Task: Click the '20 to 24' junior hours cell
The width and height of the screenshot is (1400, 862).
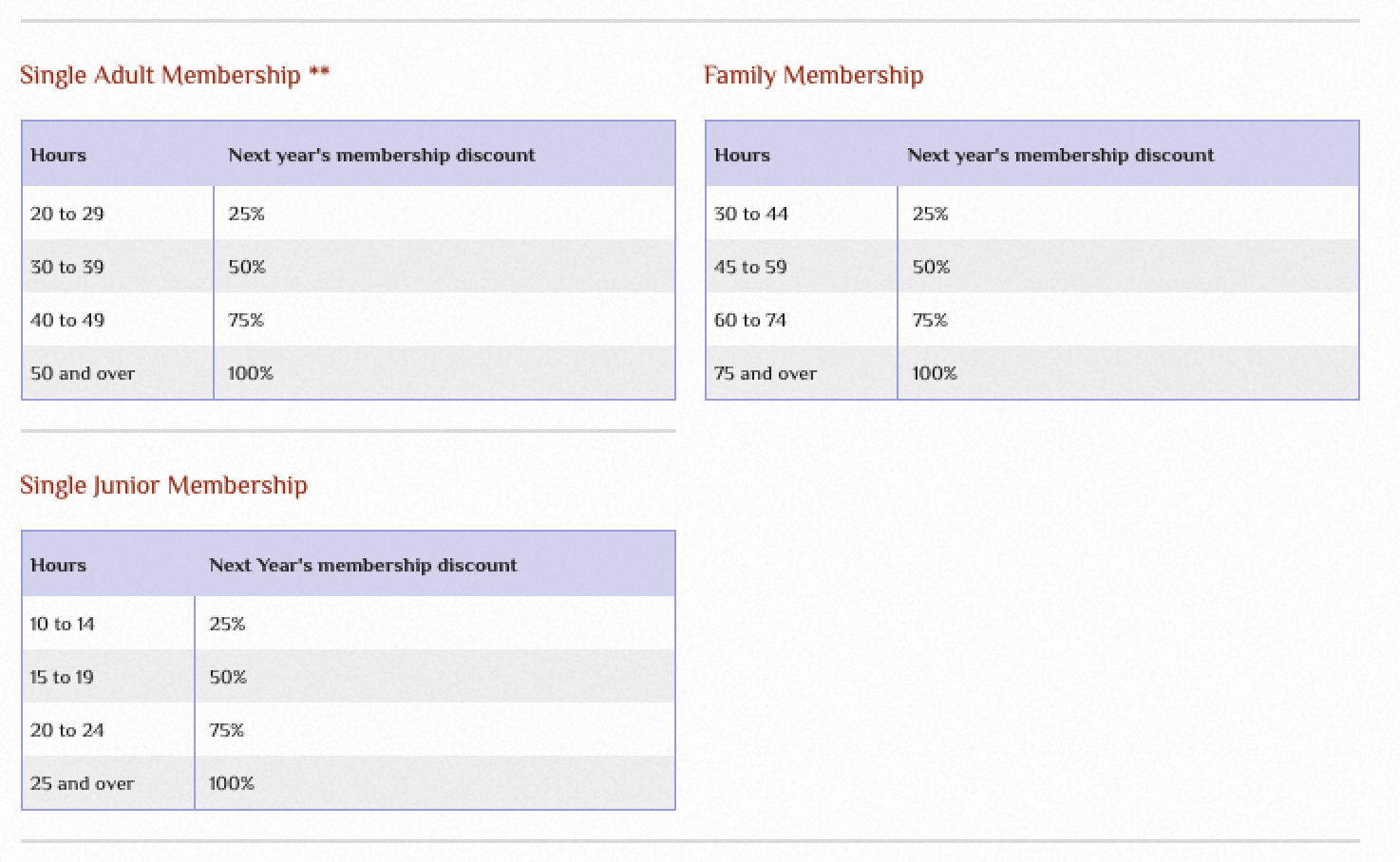Action: [66, 730]
